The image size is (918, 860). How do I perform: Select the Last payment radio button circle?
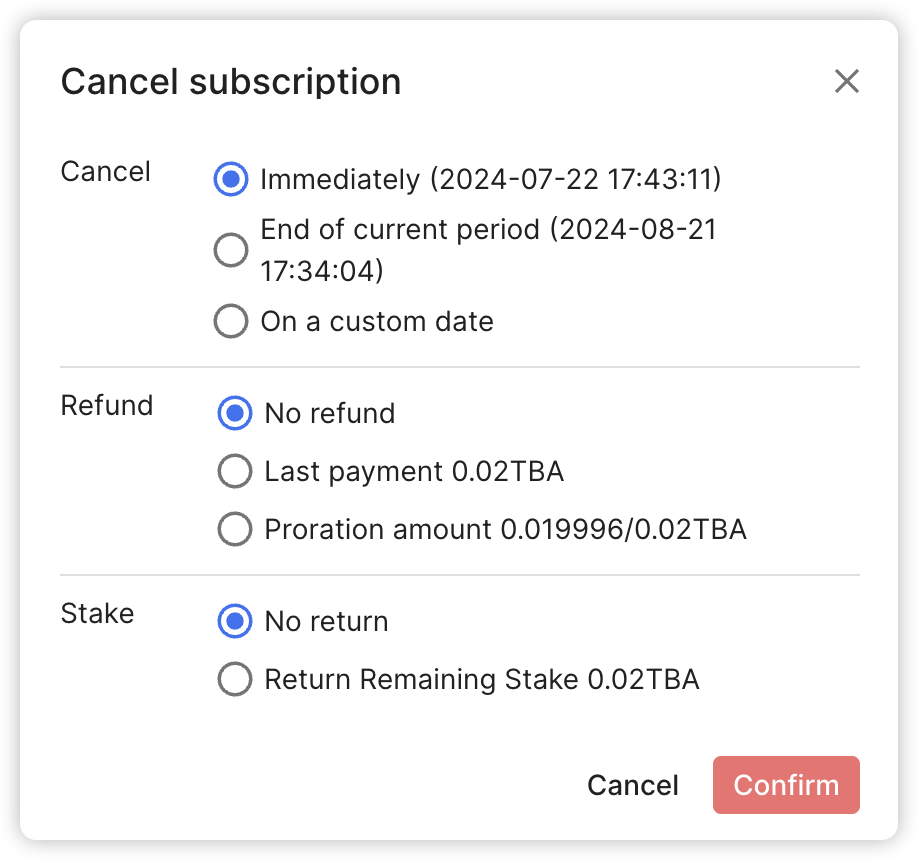(235, 472)
